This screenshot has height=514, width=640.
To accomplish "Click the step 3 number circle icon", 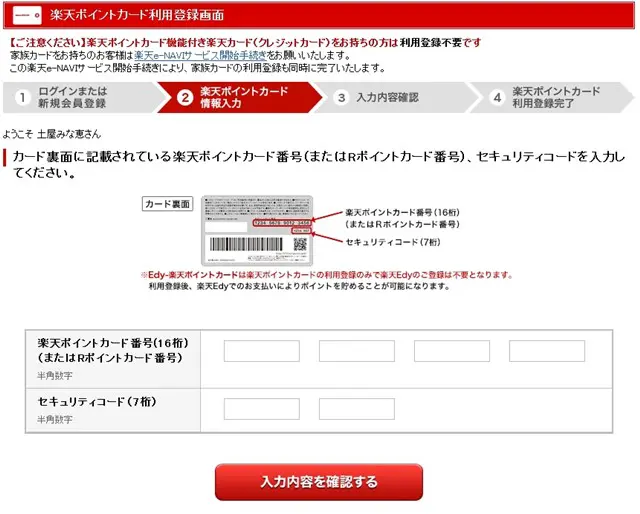I will pos(341,98).
